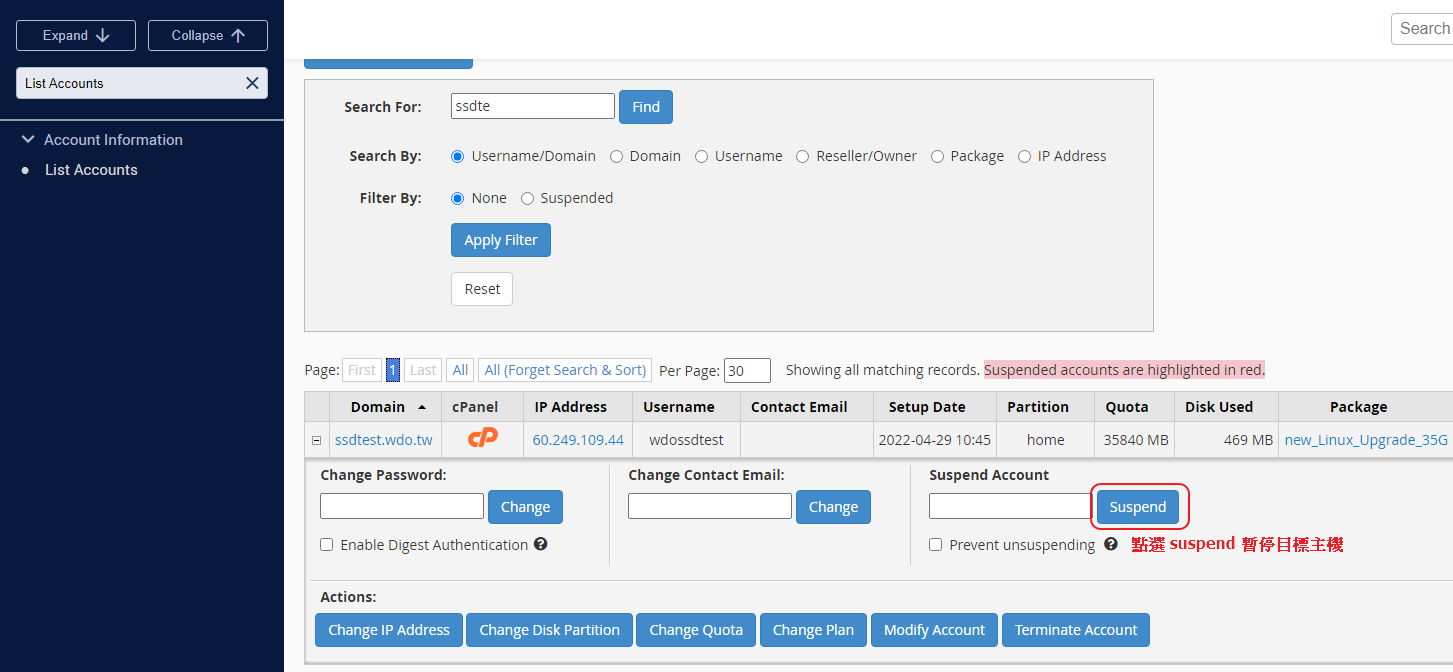Click the orange cPanel logo icon
The height and width of the screenshot is (672, 1453).
click(482, 439)
